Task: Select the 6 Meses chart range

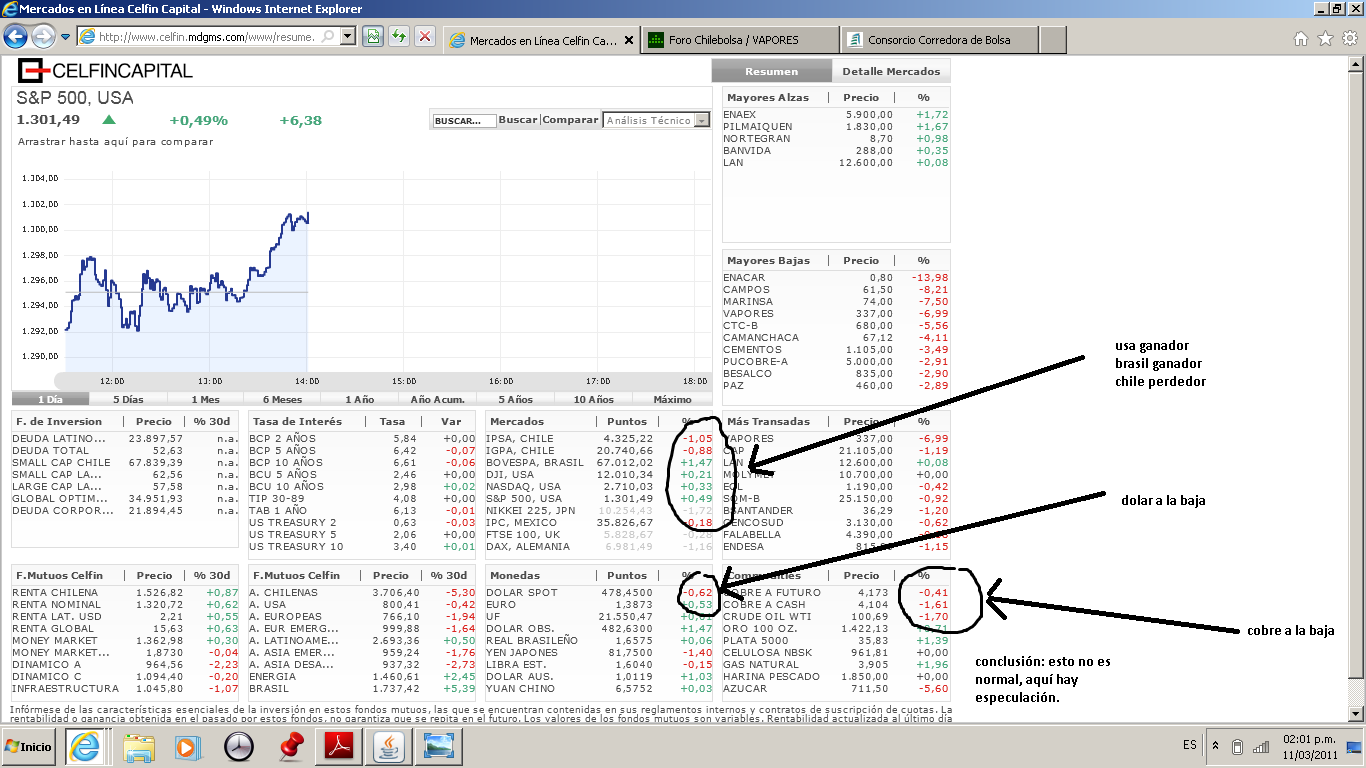Action: 282,399
